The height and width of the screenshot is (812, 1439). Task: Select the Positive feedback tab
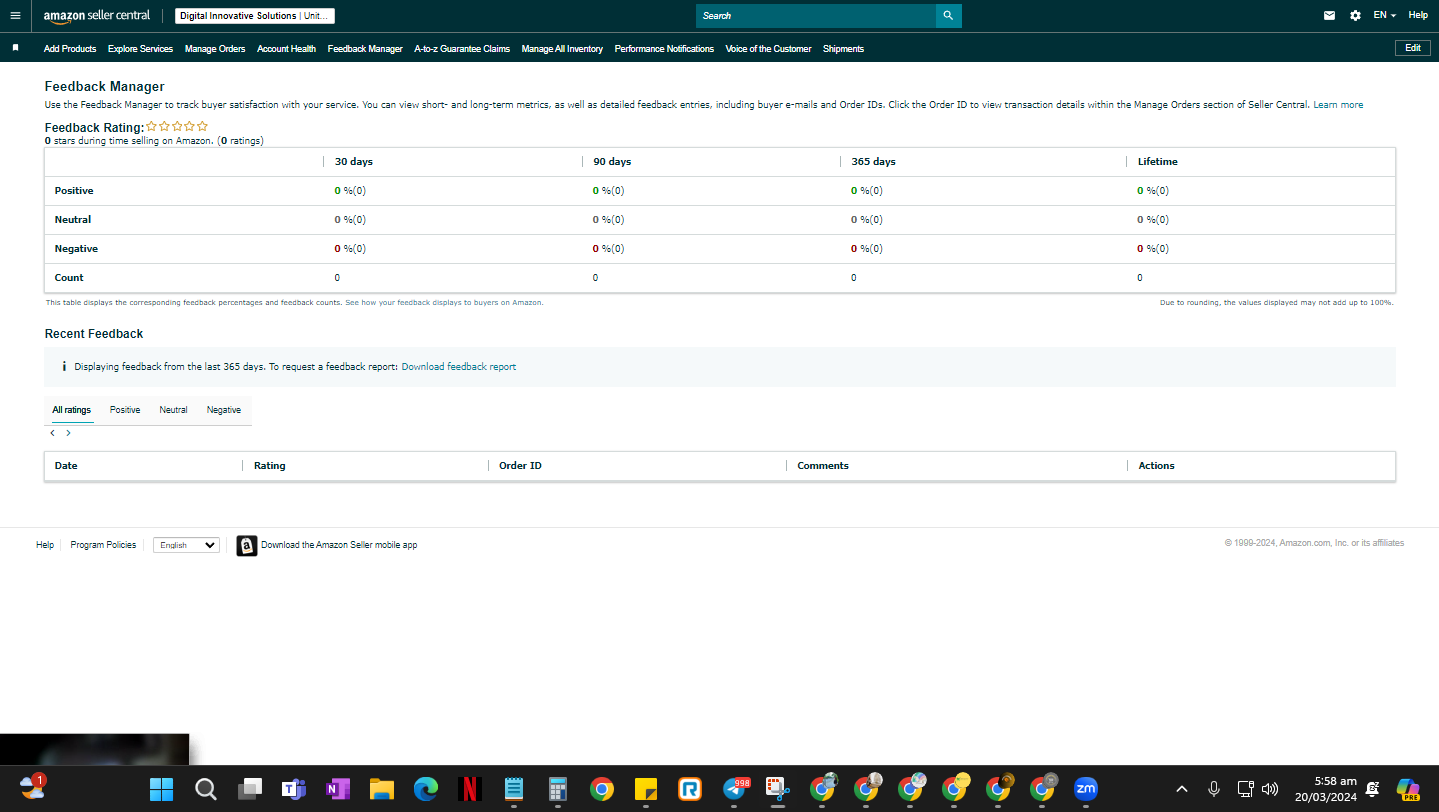click(x=125, y=410)
